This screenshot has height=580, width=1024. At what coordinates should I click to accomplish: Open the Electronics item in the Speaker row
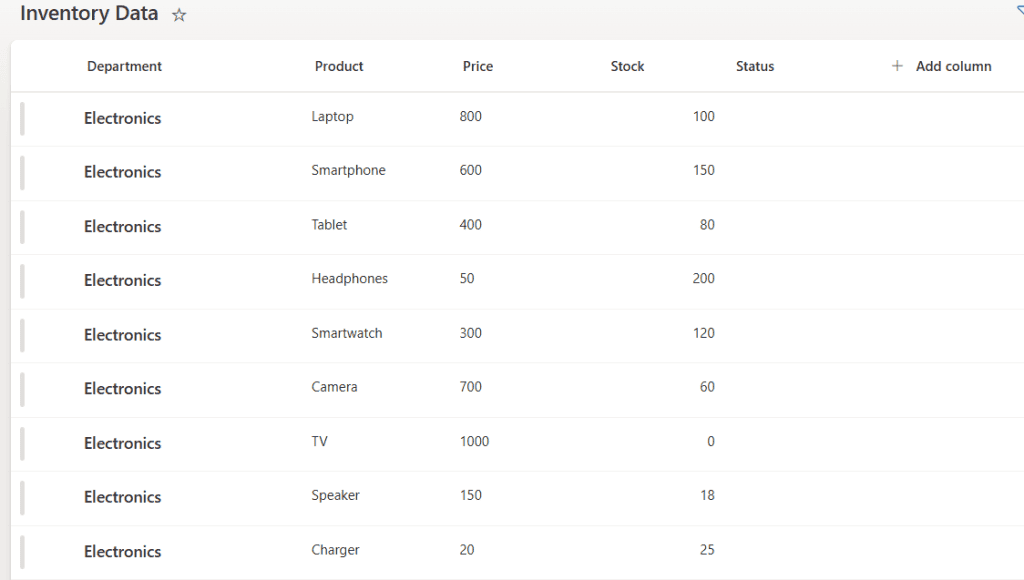pyautogui.click(x=123, y=497)
